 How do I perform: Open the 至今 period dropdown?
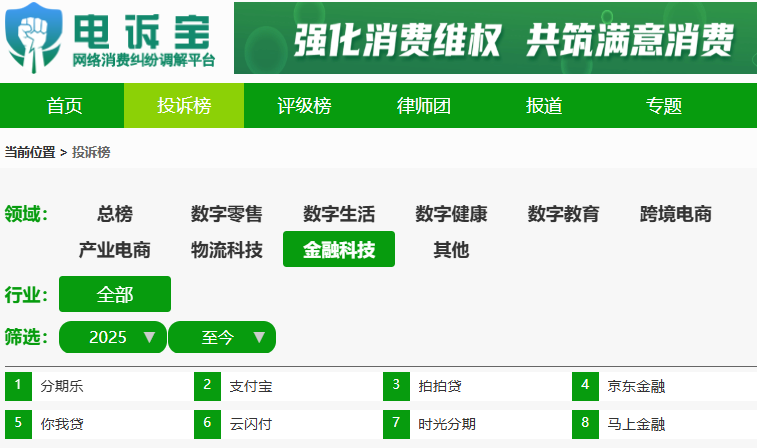click(x=222, y=337)
